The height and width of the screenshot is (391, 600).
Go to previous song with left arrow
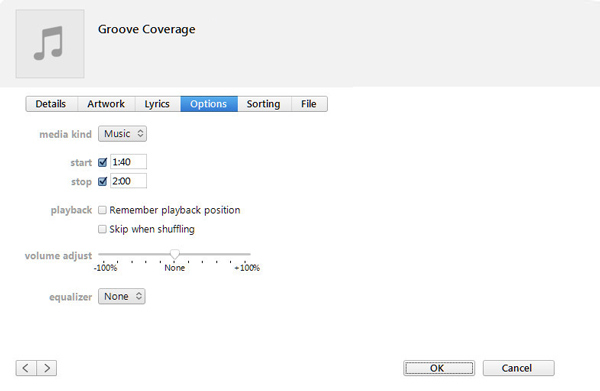tap(26, 368)
